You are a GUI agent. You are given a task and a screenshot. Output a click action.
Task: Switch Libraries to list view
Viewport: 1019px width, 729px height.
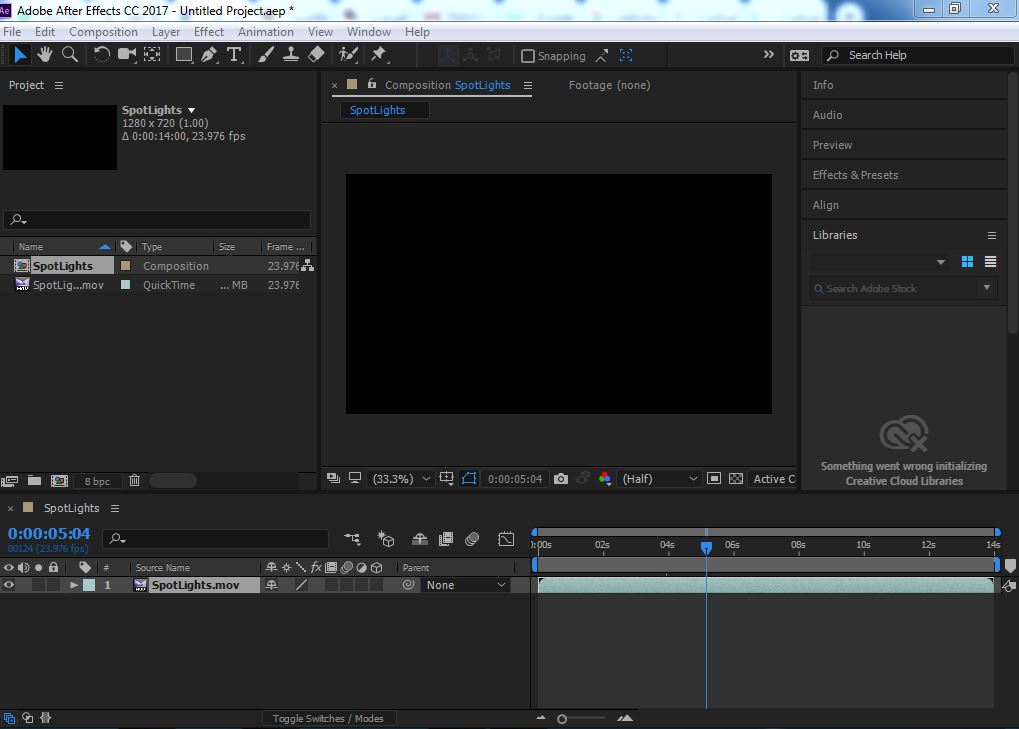tap(990, 262)
